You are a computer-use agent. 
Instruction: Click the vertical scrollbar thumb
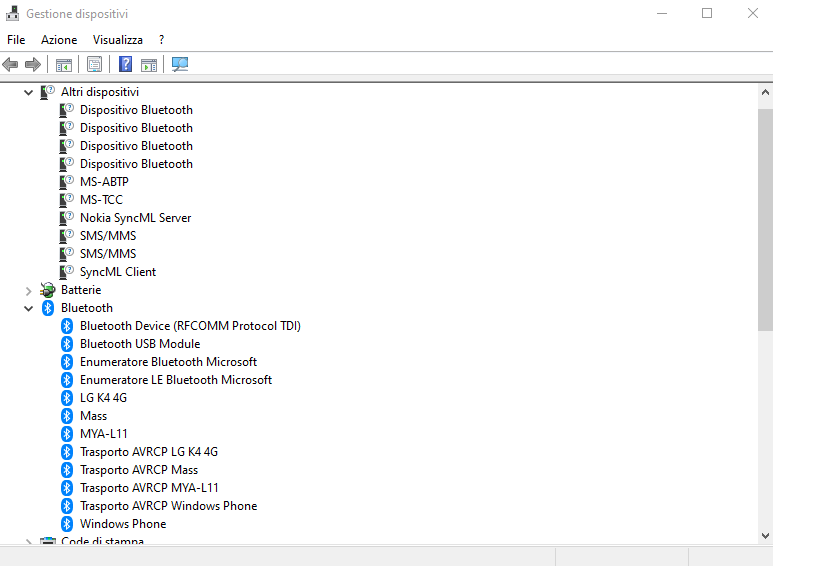[765, 220]
